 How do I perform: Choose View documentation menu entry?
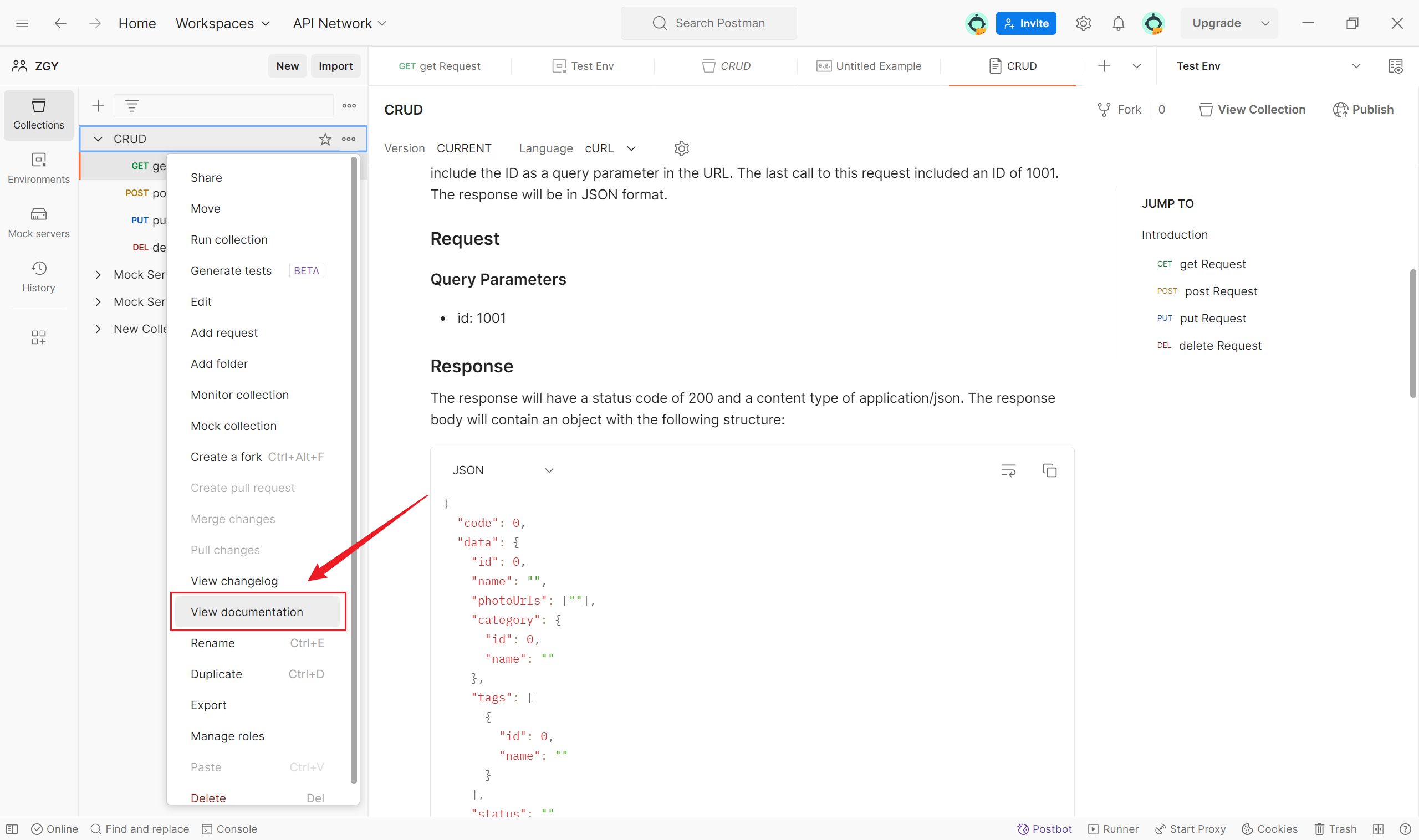(258, 612)
